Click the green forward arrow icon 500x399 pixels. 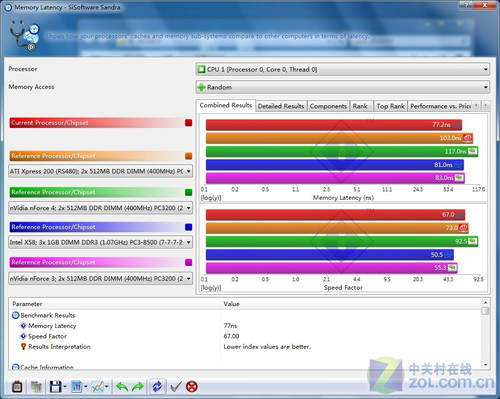[137, 387]
